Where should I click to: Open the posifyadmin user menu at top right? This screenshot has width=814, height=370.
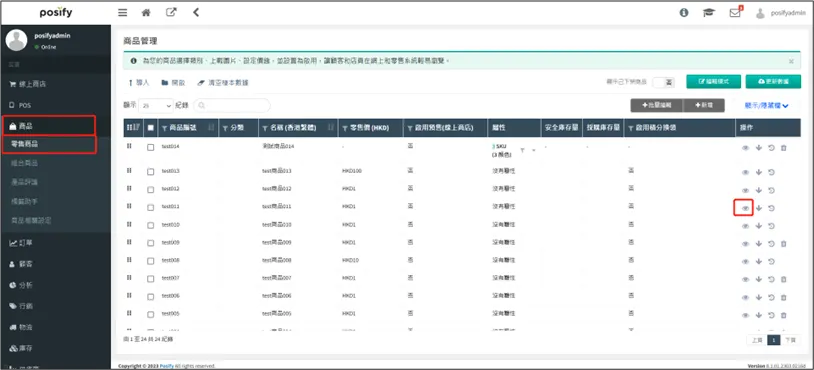(780, 13)
